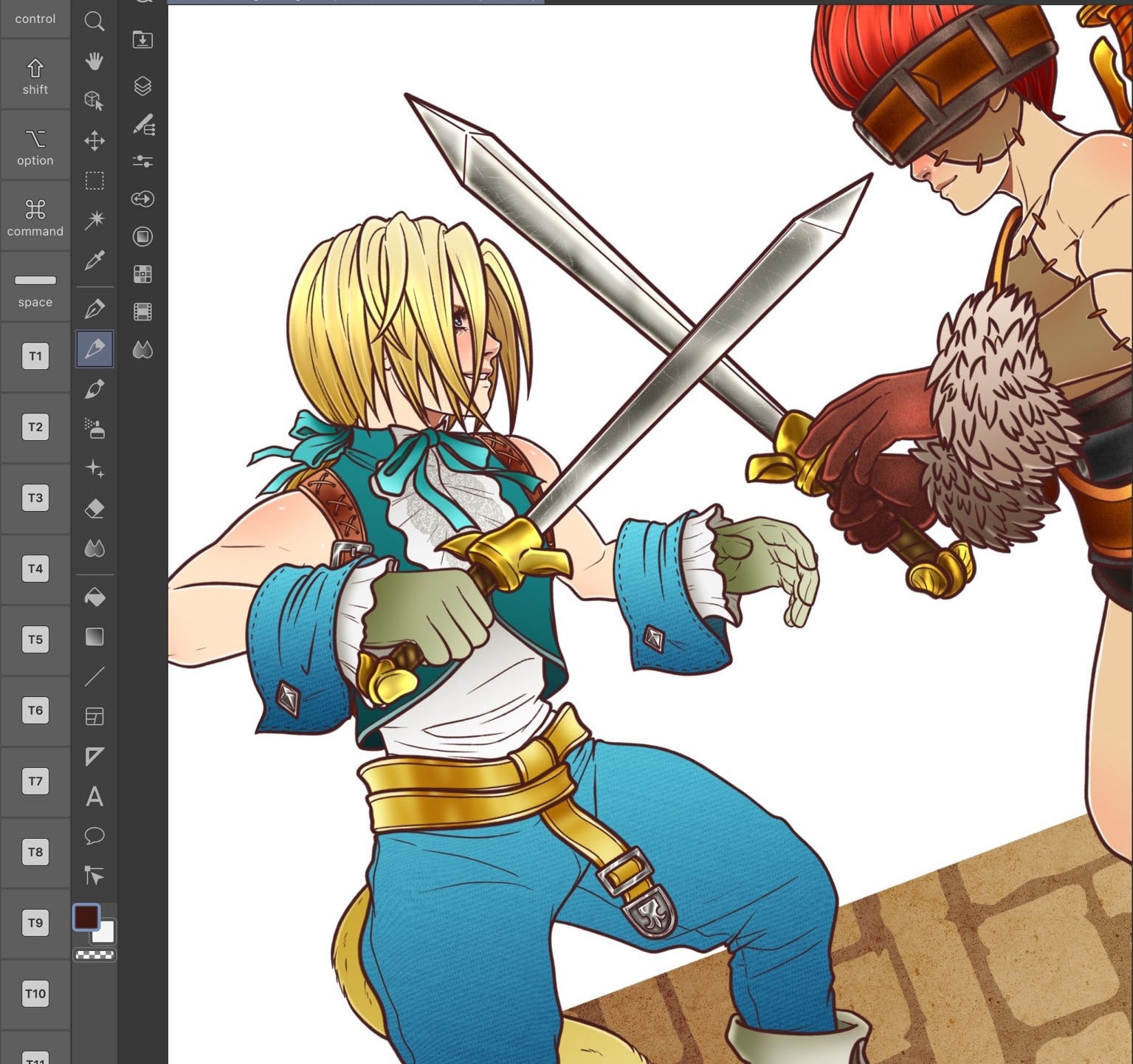Toggle the command modifier key
The image size is (1133, 1064).
tap(35, 218)
